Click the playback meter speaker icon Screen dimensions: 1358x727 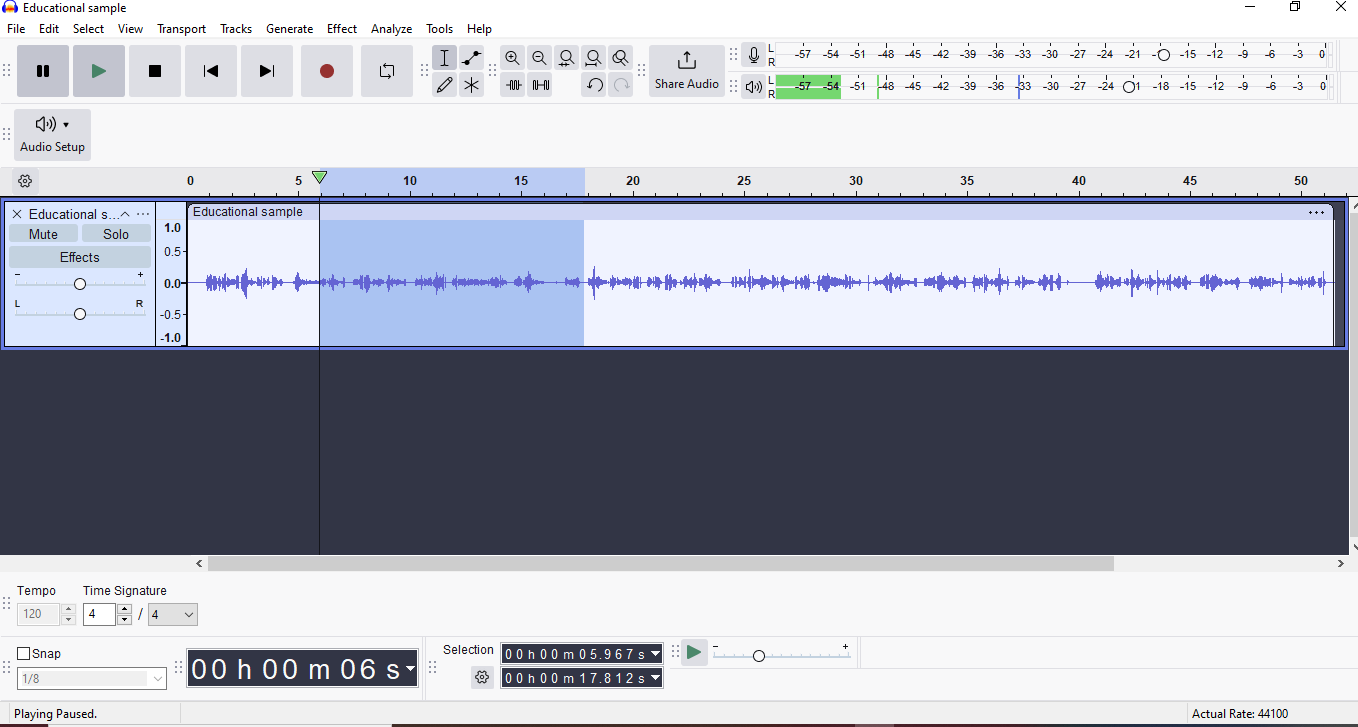754,87
